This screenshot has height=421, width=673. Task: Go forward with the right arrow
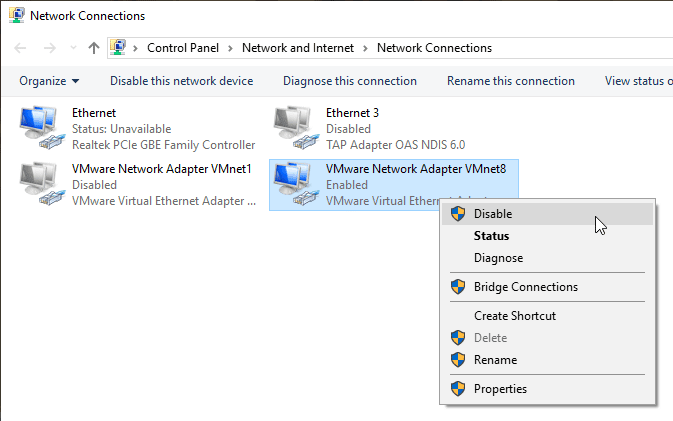(x=50, y=48)
